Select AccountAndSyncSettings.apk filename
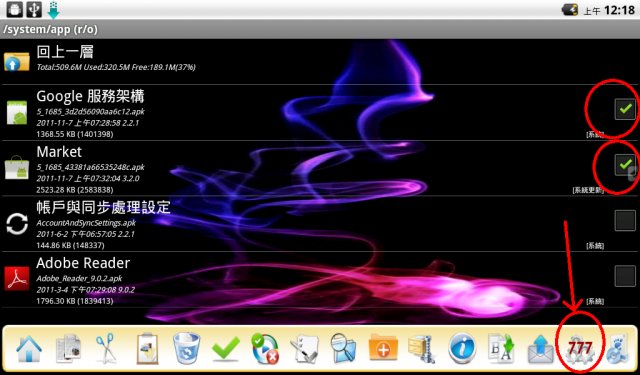Viewport: 640px width, 375px height. tap(86, 223)
